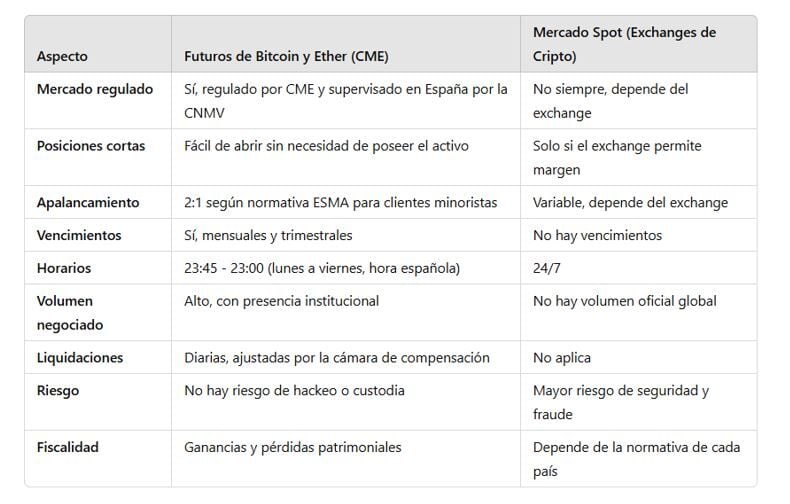Click the "No hay riesgo de hackeo" cell

click(295, 390)
